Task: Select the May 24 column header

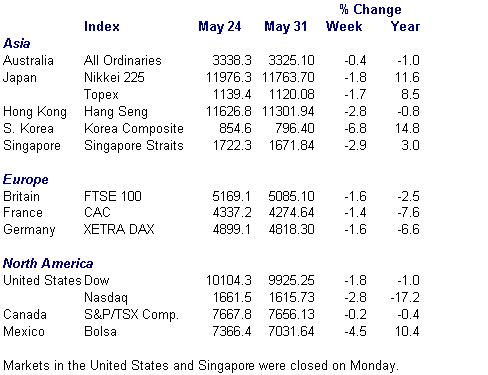Action: [x=220, y=27]
